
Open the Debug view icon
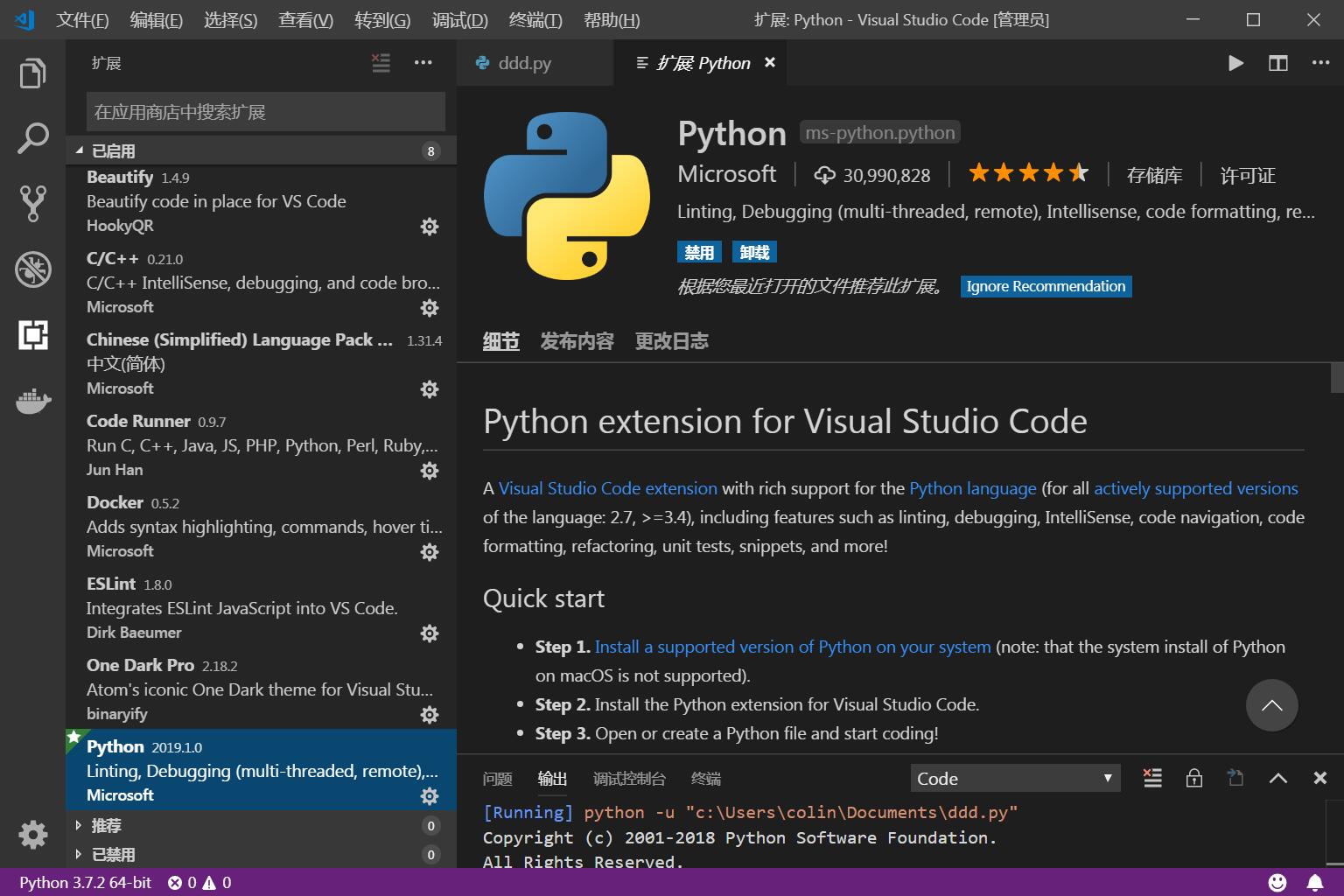point(32,269)
